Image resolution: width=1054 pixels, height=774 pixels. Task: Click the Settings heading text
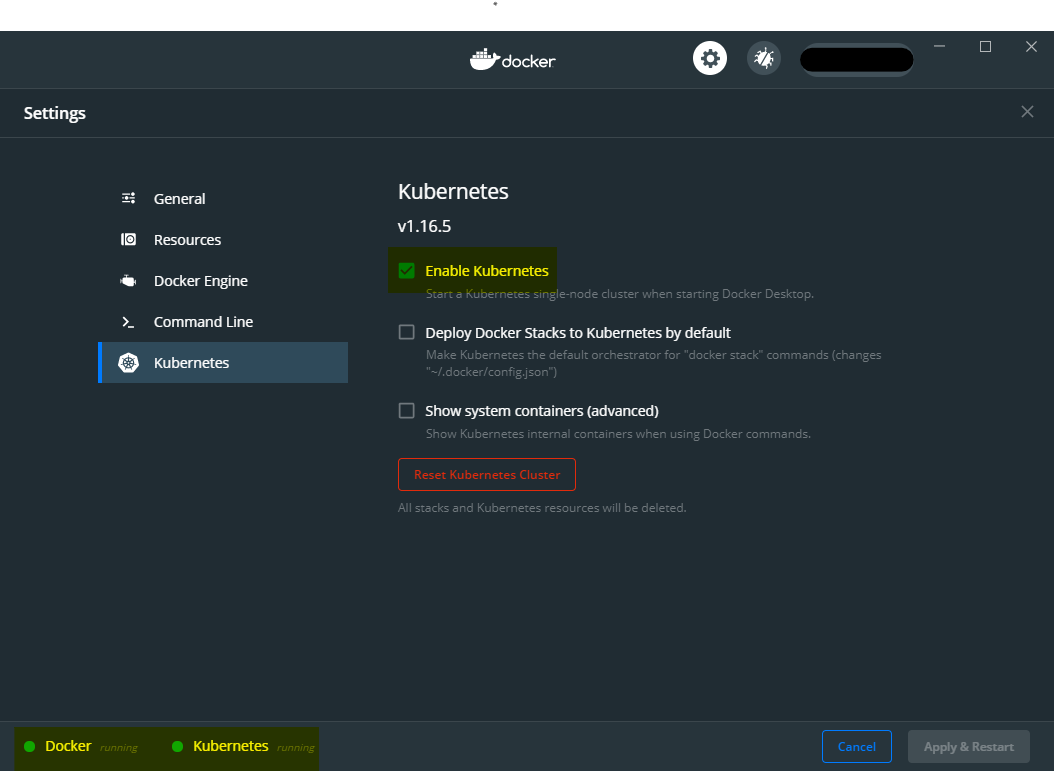pyautogui.click(x=54, y=113)
